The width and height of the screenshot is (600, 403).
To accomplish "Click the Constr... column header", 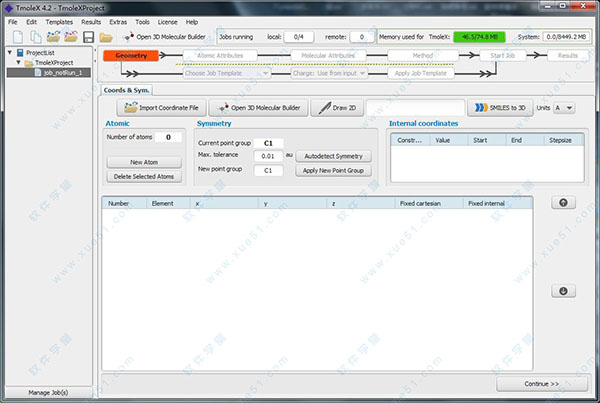I will click(410, 140).
